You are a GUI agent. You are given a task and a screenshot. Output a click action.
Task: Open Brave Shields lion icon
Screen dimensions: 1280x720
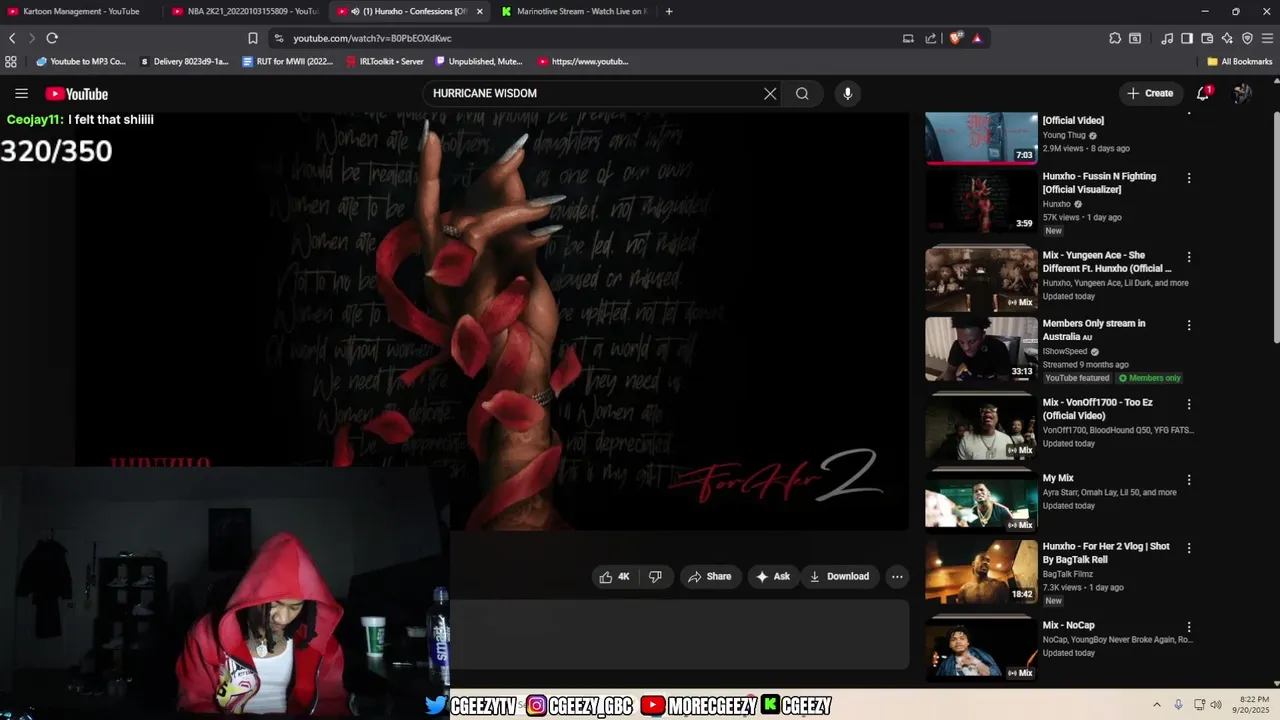point(956,38)
